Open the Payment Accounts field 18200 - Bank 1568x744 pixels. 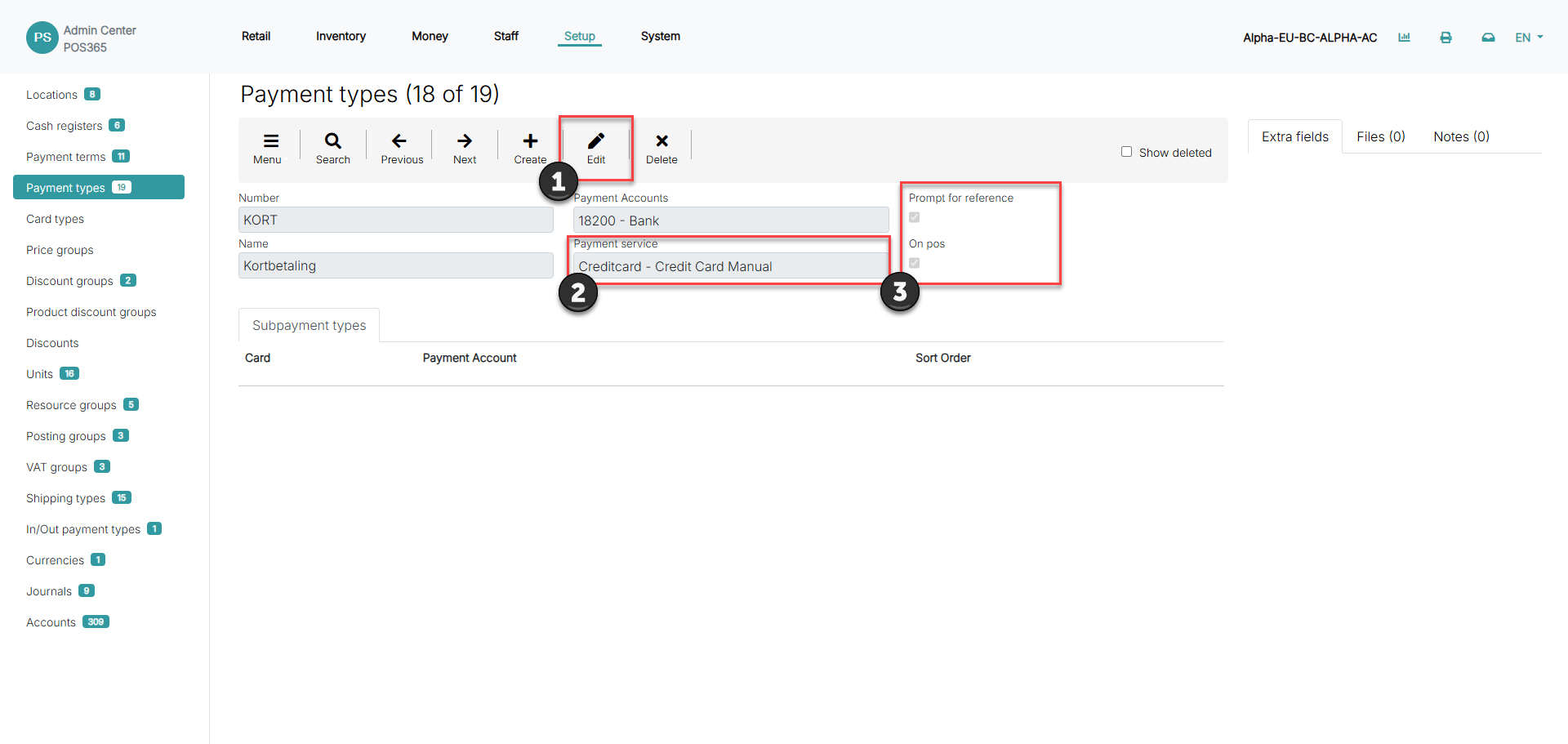click(x=731, y=221)
